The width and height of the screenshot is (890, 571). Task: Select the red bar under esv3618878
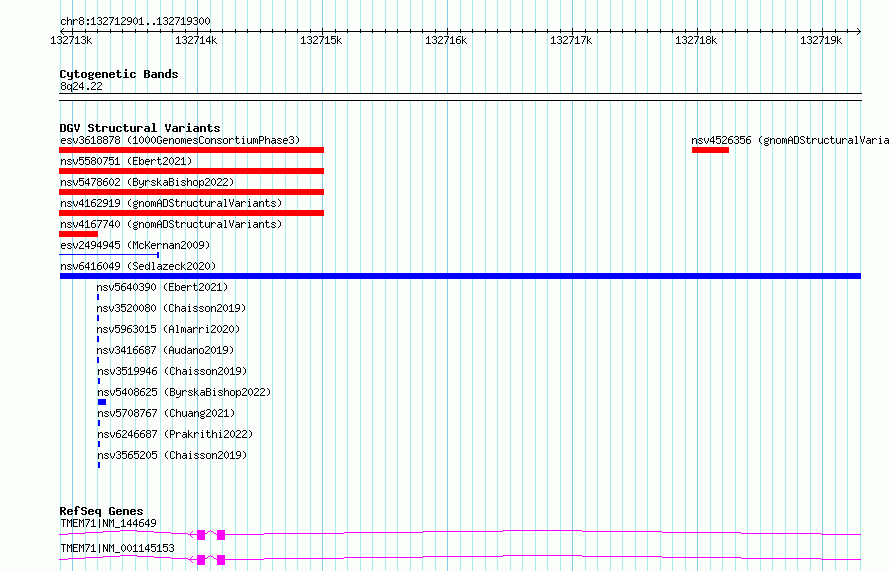[191, 150]
